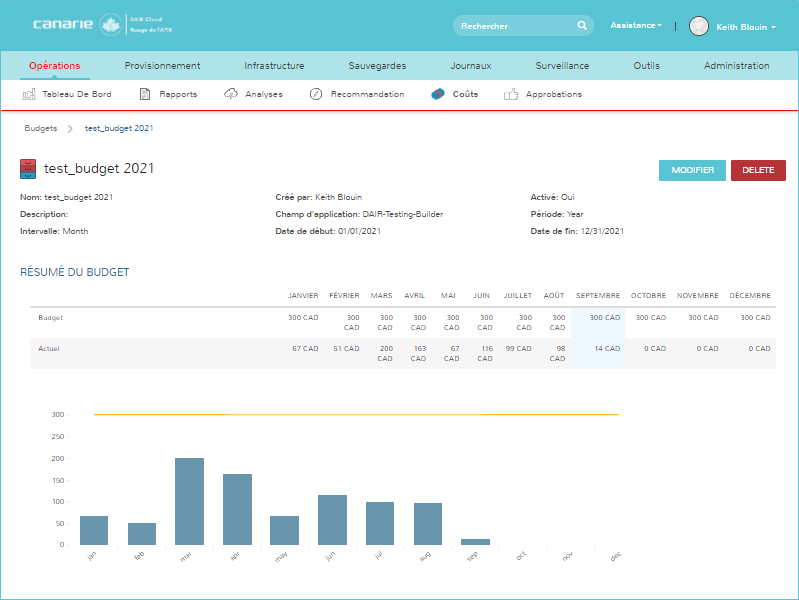Switch to the Infrastructure tab
This screenshot has height=600, width=799.
[x=274, y=66]
